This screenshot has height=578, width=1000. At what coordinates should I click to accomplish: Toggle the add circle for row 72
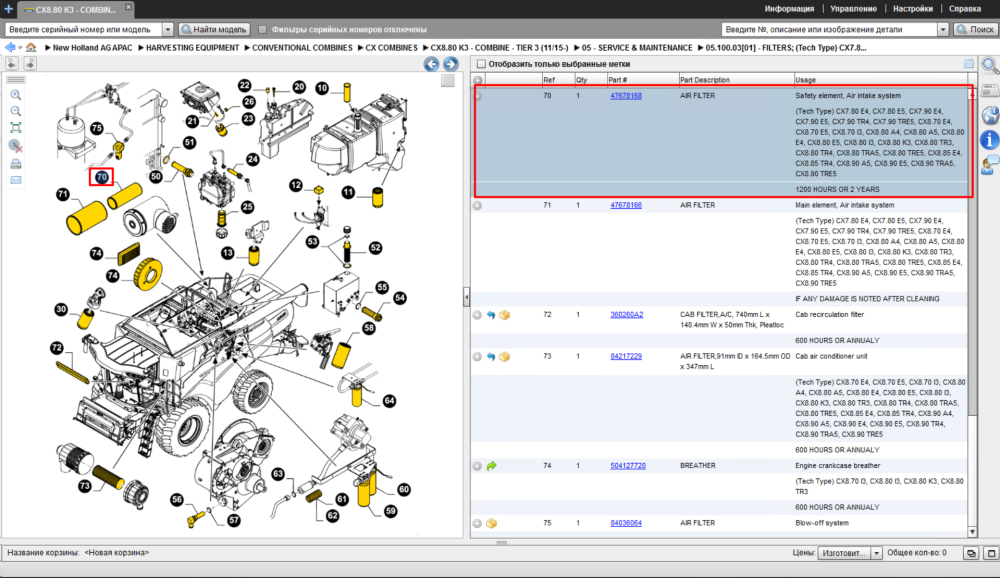[477, 315]
